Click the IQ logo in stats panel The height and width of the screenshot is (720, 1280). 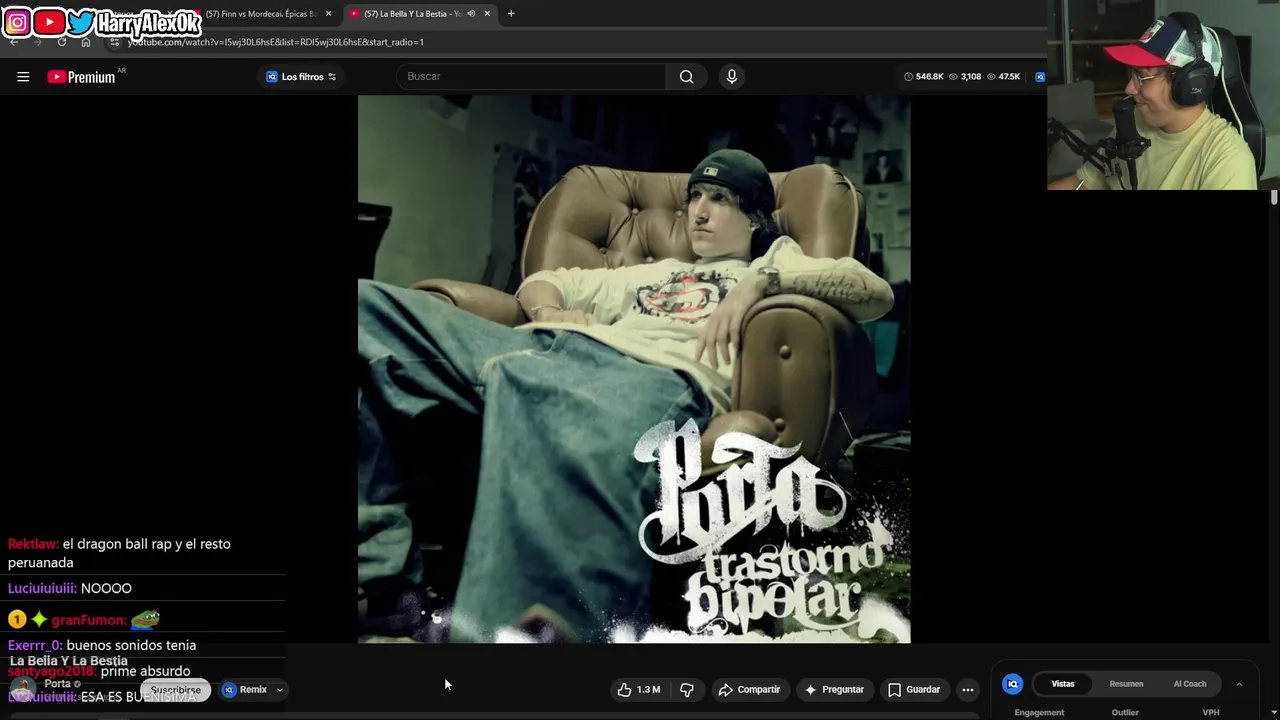coord(1013,684)
